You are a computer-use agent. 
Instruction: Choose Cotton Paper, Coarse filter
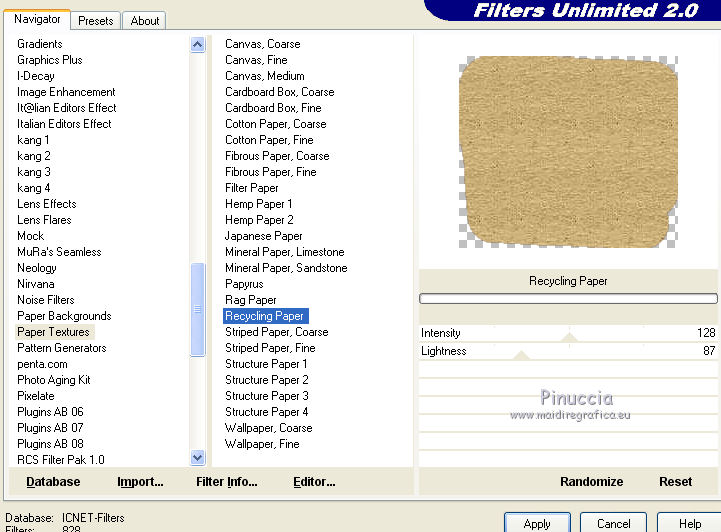(275, 124)
